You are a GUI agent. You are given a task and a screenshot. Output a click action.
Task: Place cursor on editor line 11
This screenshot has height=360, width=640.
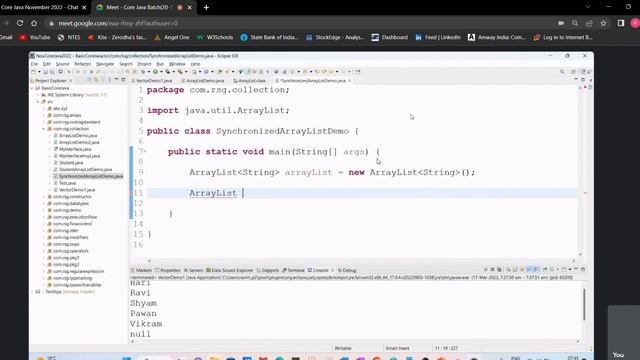coord(362,193)
